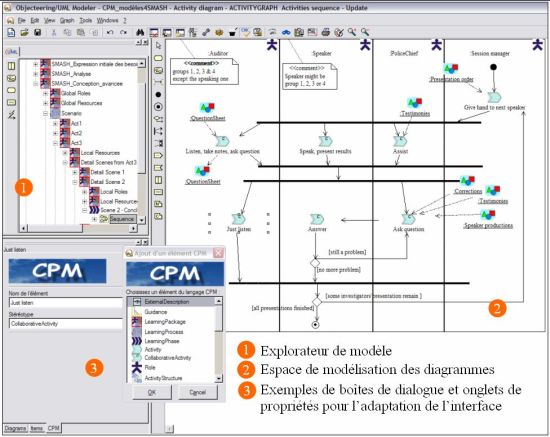Image resolution: width=550 pixels, height=437 pixels.
Task: Click the explorer vertical scrollbar down arrow
Action: (142, 220)
